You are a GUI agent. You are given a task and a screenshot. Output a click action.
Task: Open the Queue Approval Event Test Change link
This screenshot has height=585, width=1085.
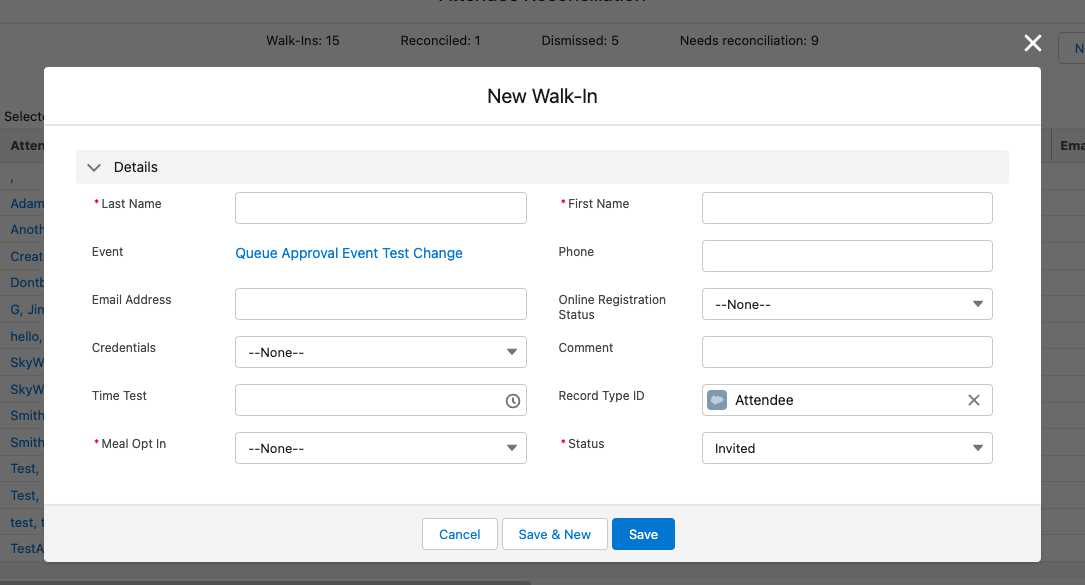pos(349,253)
